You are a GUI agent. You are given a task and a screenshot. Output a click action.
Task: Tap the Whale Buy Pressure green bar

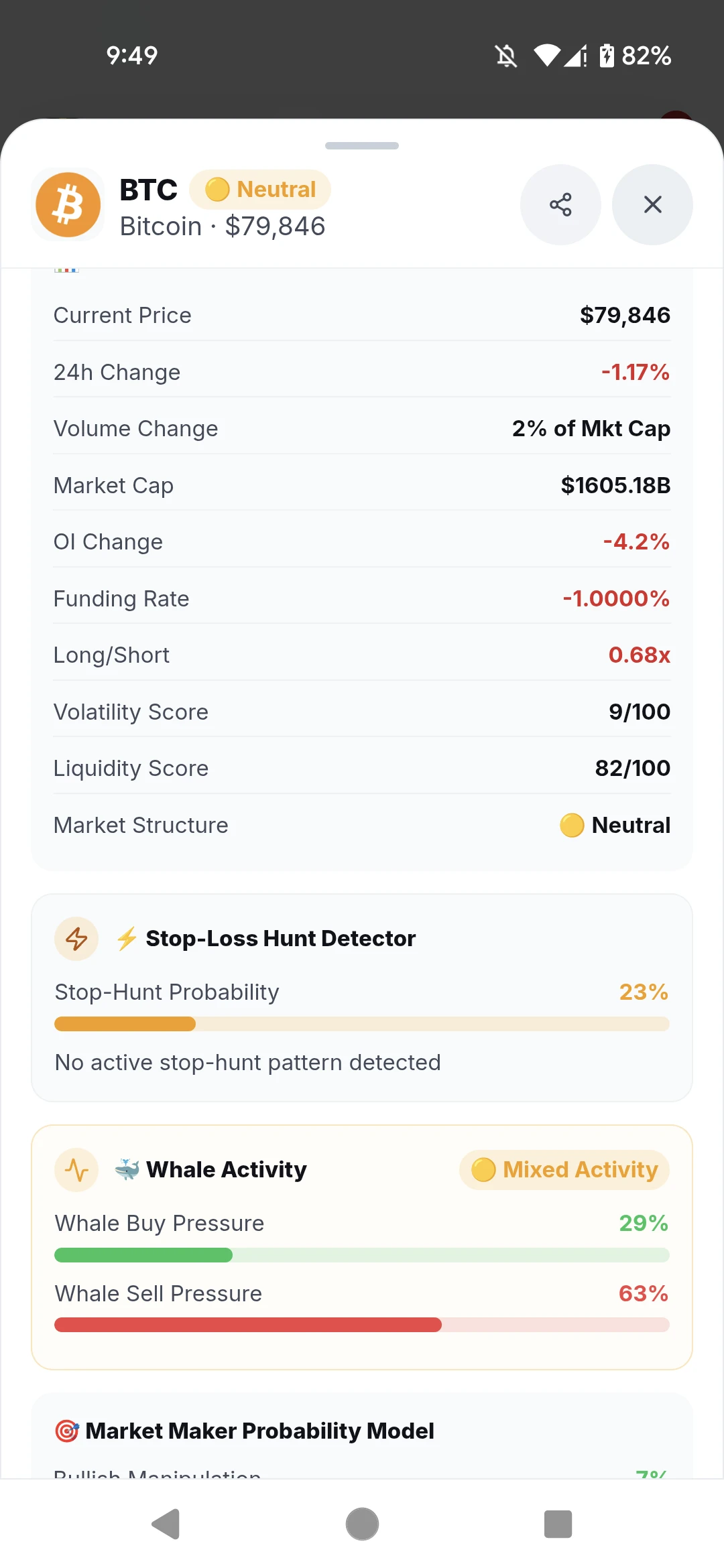point(362,1255)
